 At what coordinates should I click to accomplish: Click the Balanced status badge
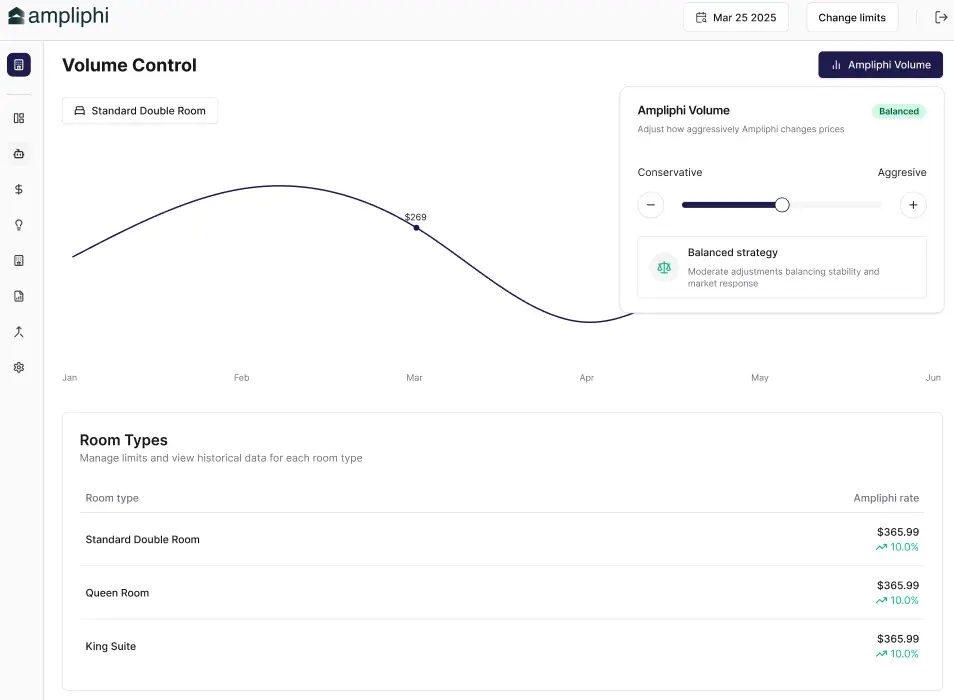click(898, 111)
